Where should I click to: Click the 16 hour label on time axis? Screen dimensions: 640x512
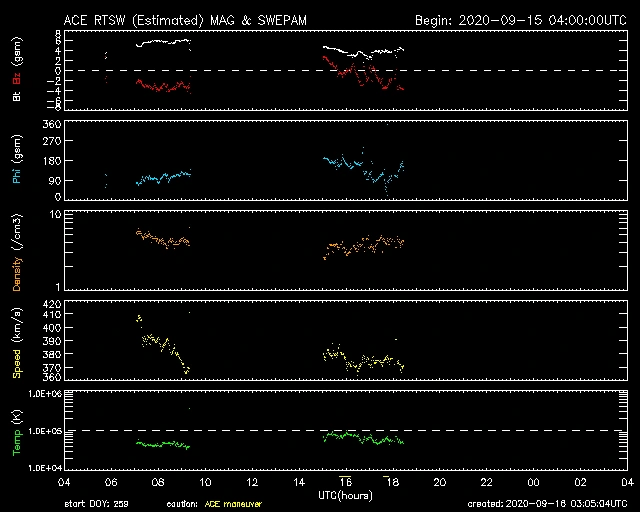tap(346, 482)
